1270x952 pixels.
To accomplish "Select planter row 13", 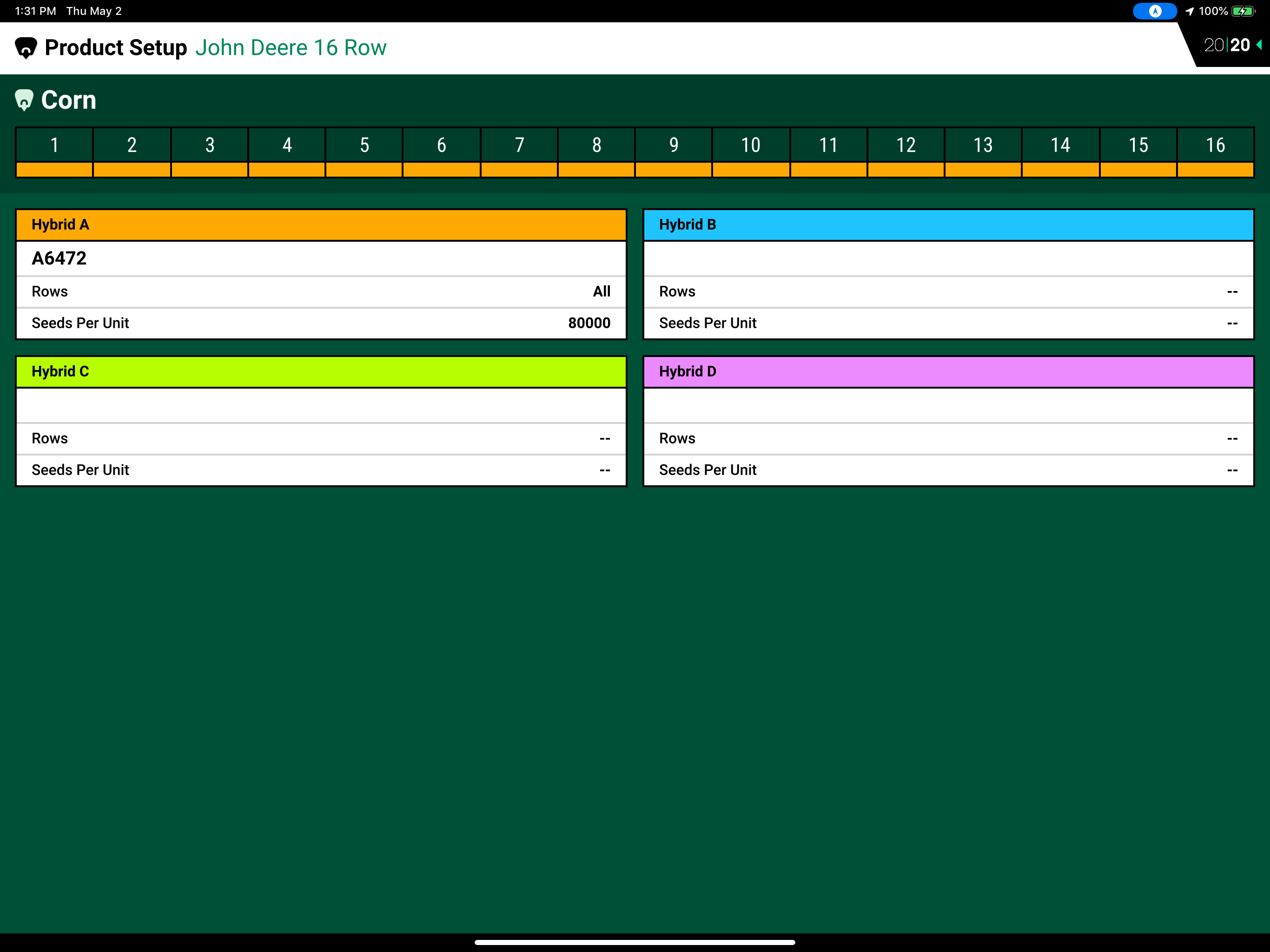I will [x=983, y=145].
